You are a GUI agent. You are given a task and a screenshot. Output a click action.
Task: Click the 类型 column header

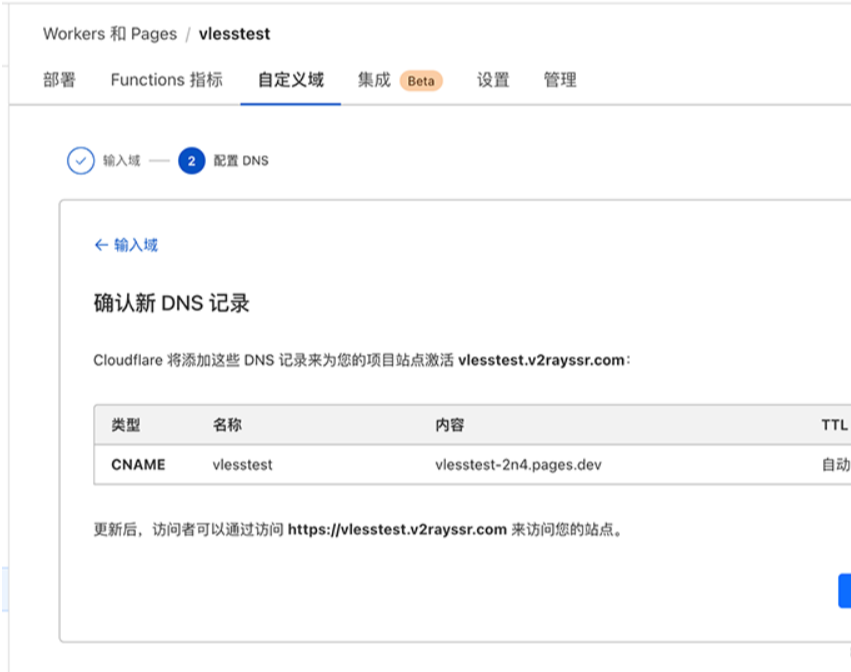126,424
